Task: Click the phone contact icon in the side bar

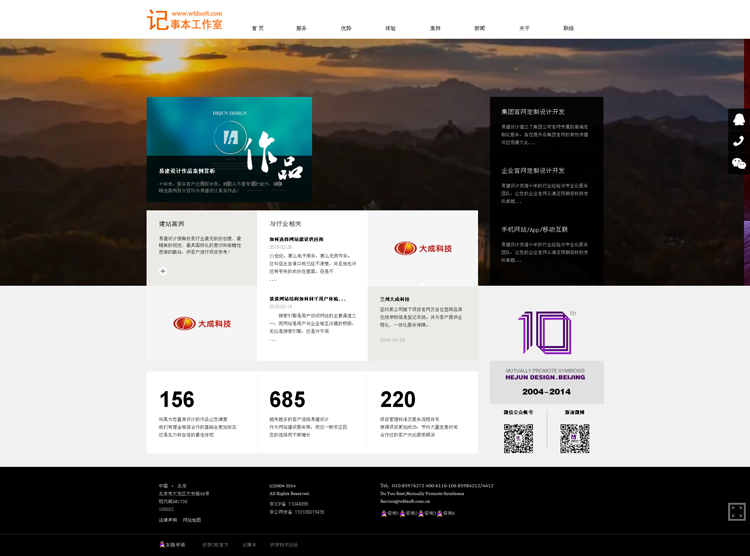Action: point(739,141)
